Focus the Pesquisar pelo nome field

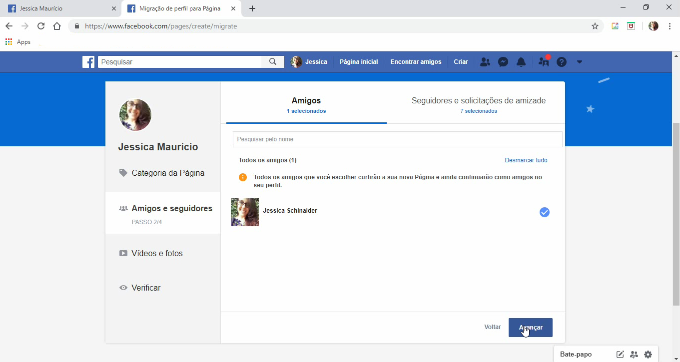click(x=398, y=139)
